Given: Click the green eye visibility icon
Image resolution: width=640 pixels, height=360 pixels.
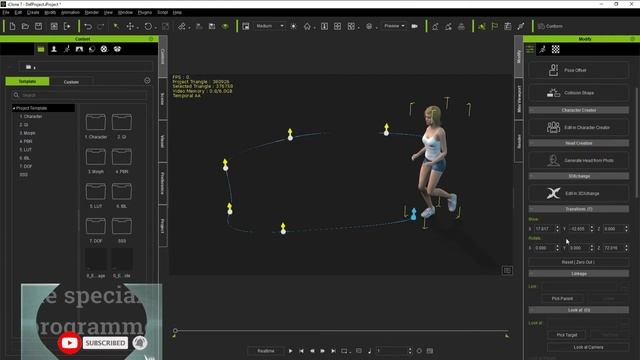Looking at the screenshot, I should tap(225, 26).
